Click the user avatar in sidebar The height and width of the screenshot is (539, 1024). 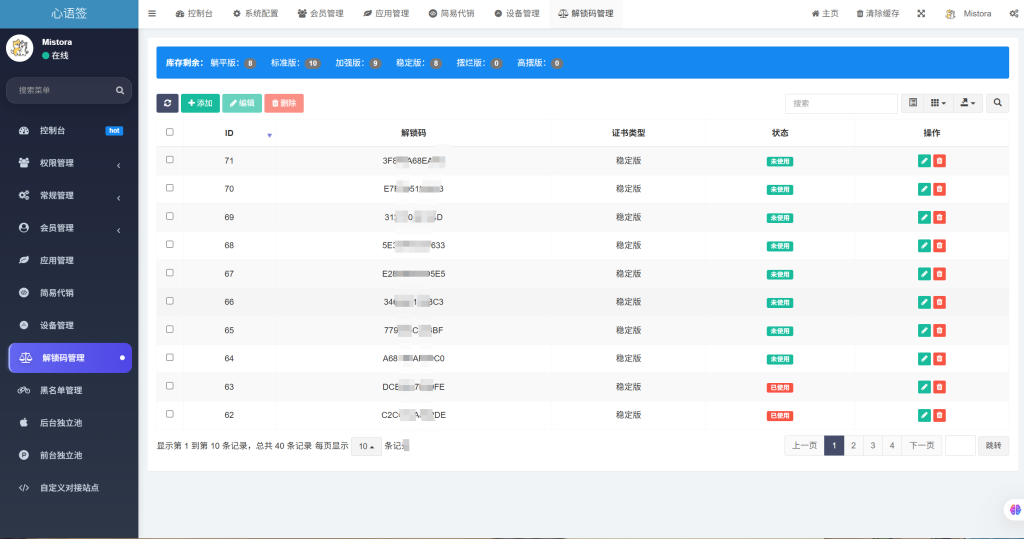pos(20,48)
